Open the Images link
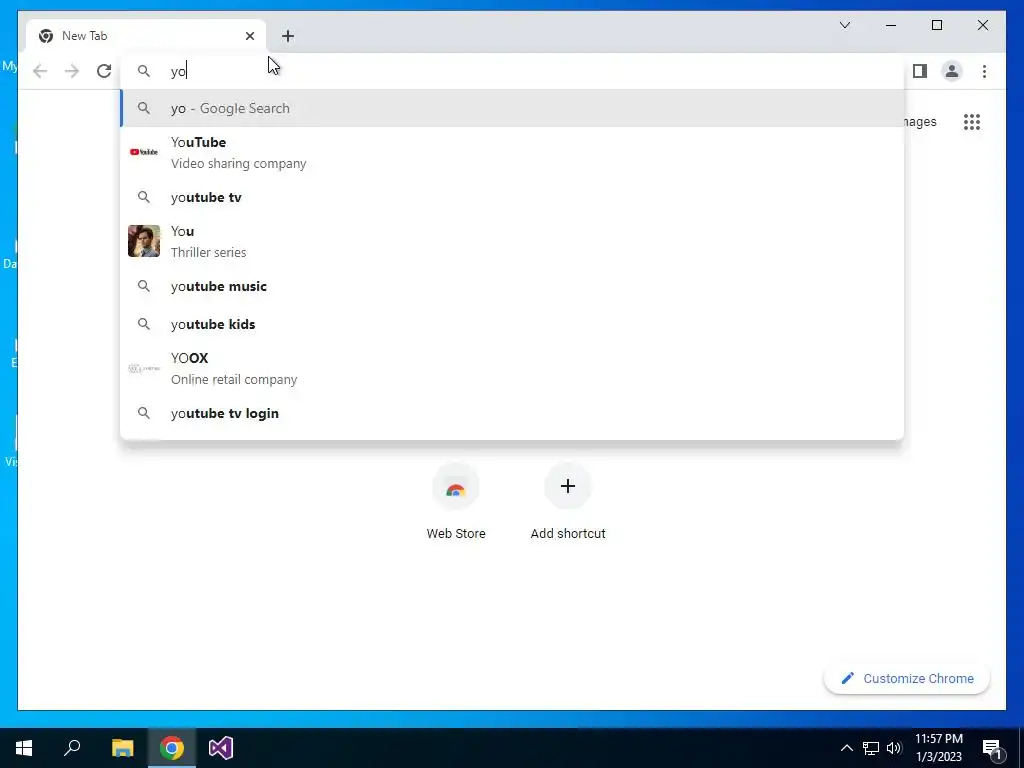Viewport: 1024px width, 768px height. (x=921, y=122)
